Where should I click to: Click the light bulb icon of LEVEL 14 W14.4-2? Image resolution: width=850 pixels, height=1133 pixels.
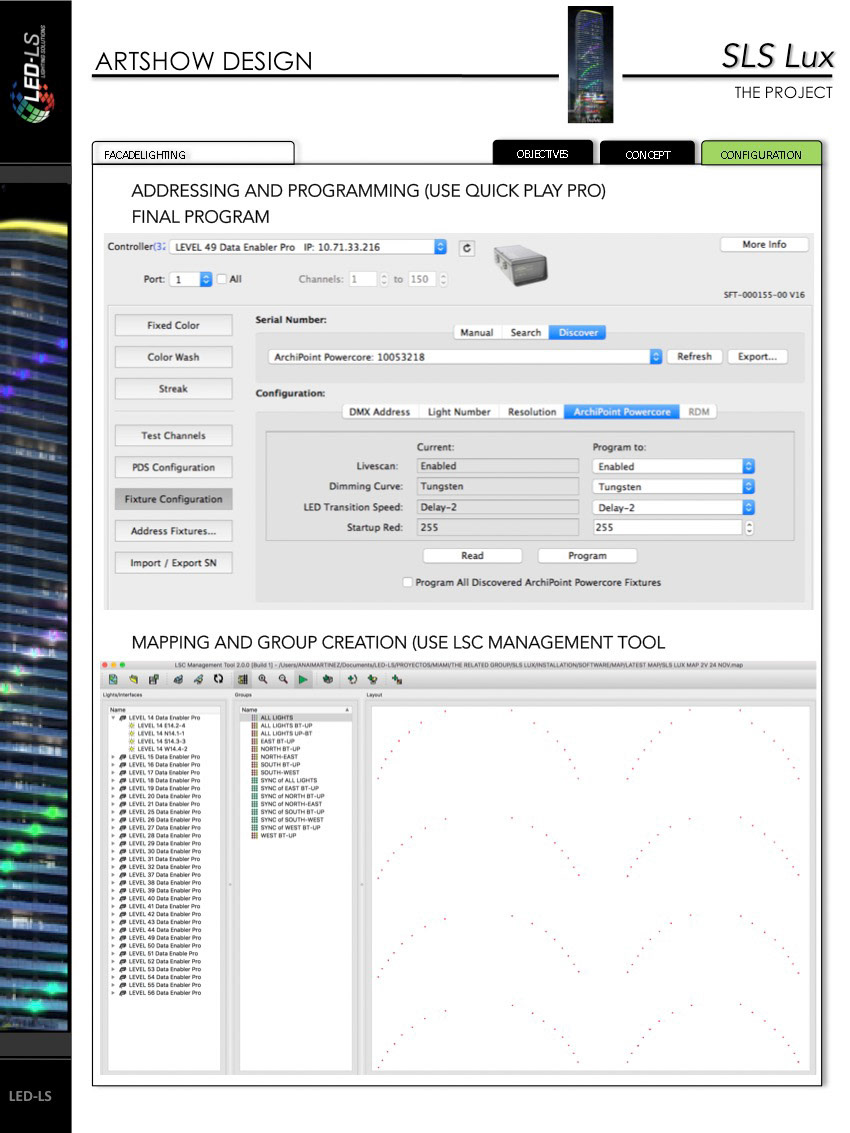[132, 749]
